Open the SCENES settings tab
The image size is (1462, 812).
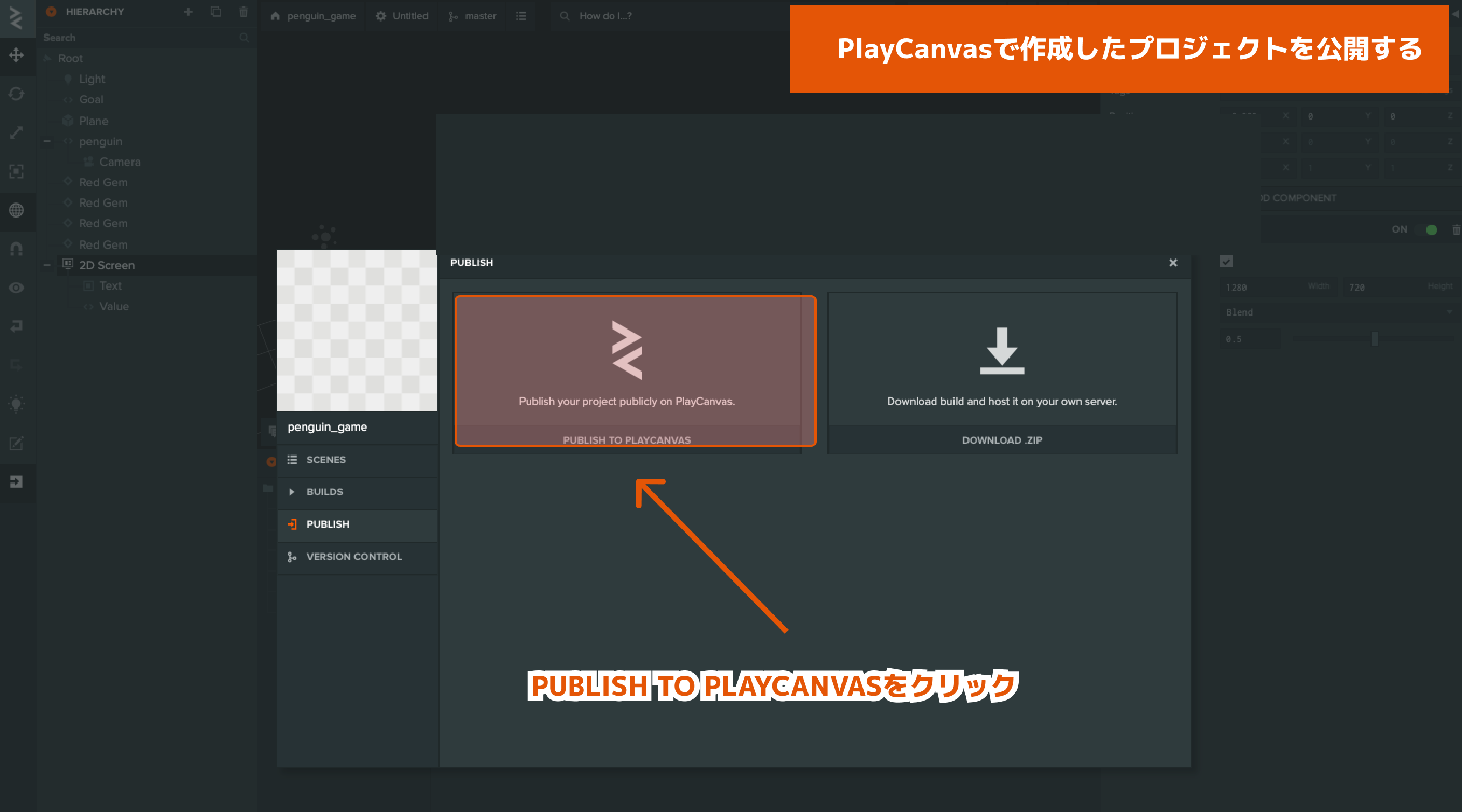click(x=326, y=460)
